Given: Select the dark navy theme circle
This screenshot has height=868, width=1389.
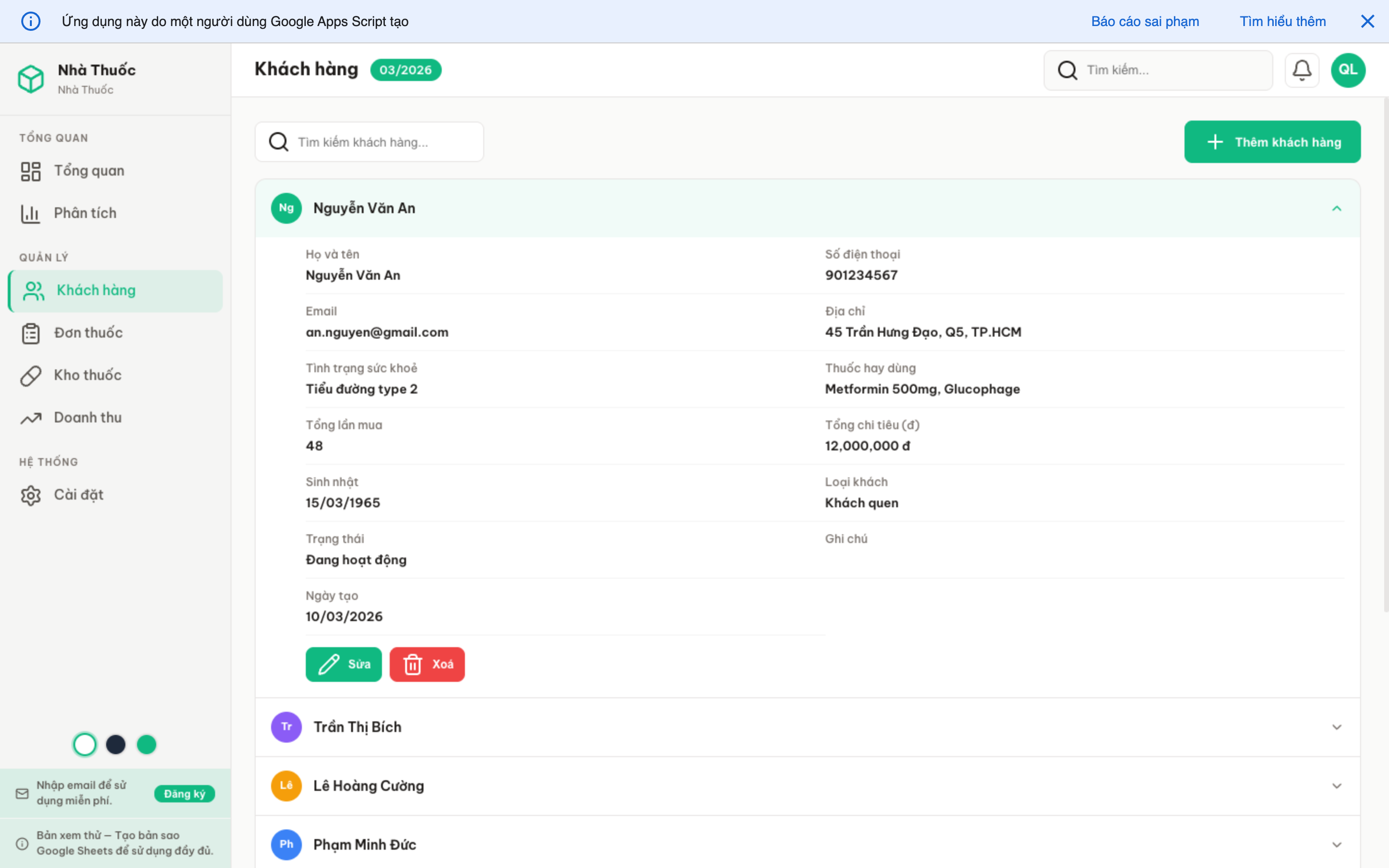Looking at the screenshot, I should click(x=116, y=744).
